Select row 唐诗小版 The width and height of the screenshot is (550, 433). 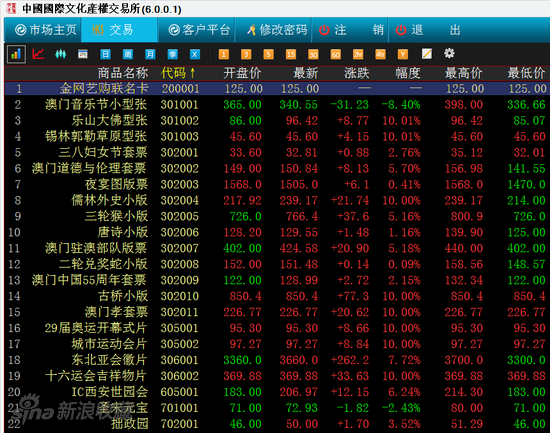coord(277,232)
